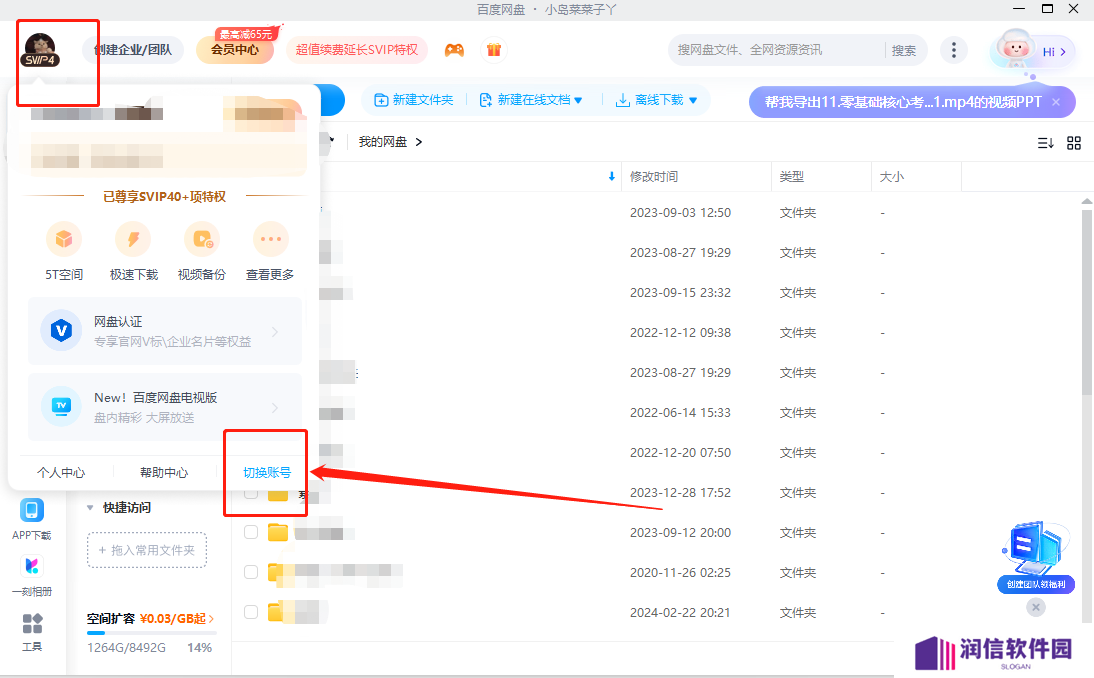
Task: Open 一刻相册 in the sidebar
Action: (x=32, y=576)
